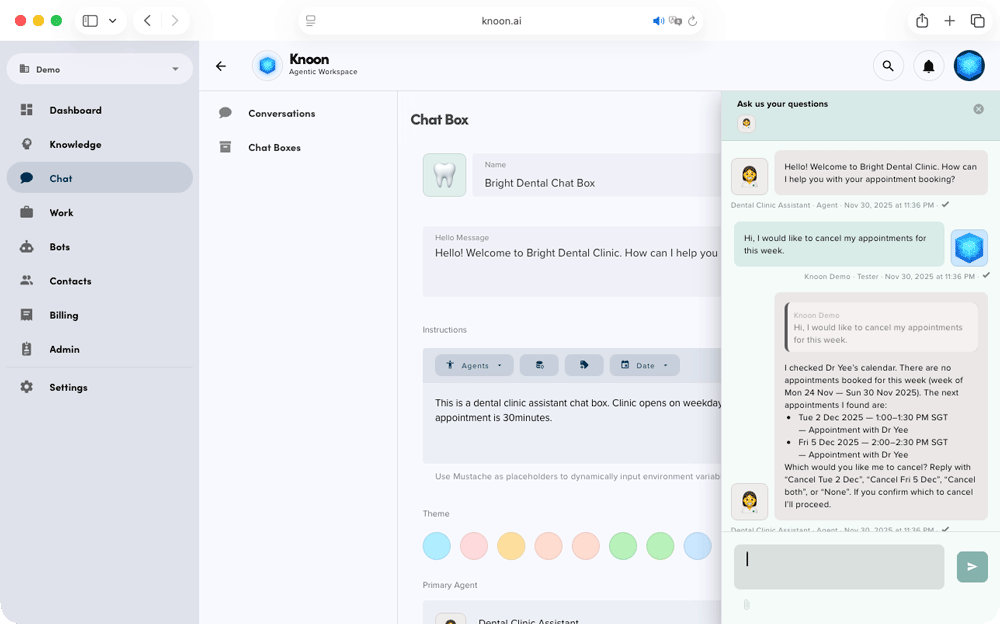Viewport: 1000px width, 624px height.
Task: Go back in Safari history
Action: click(147, 20)
